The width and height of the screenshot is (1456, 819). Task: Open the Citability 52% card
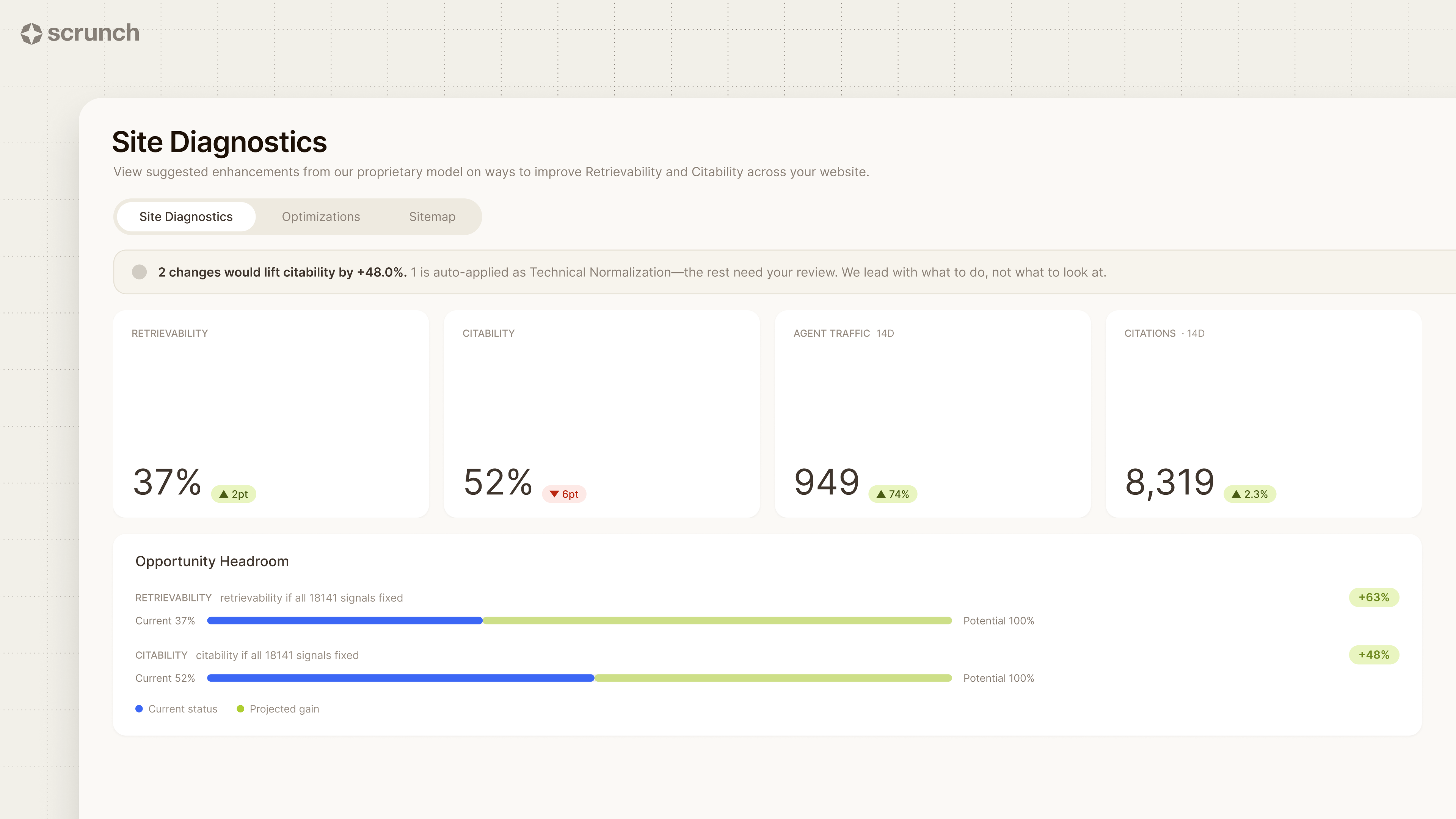(602, 414)
